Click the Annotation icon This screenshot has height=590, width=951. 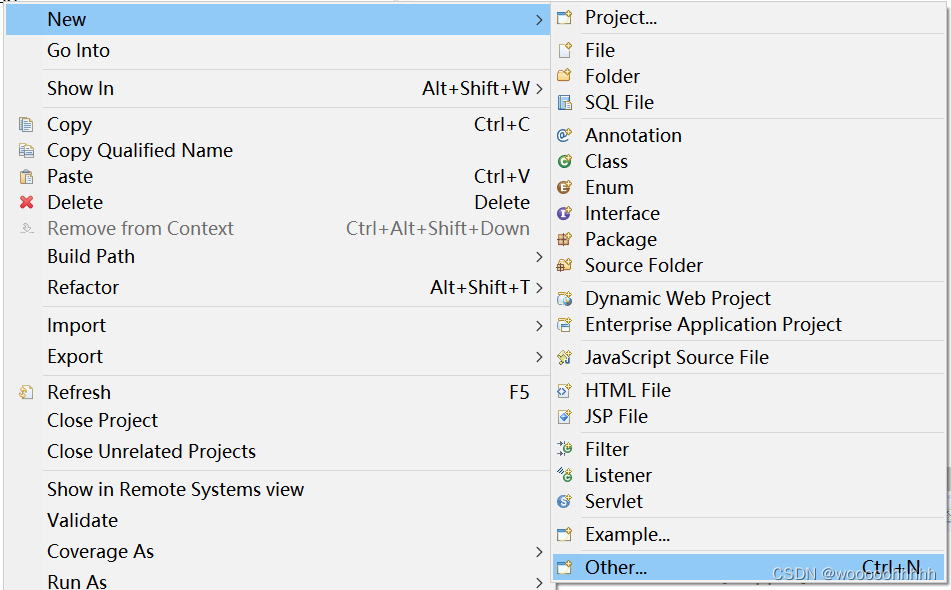(565, 135)
